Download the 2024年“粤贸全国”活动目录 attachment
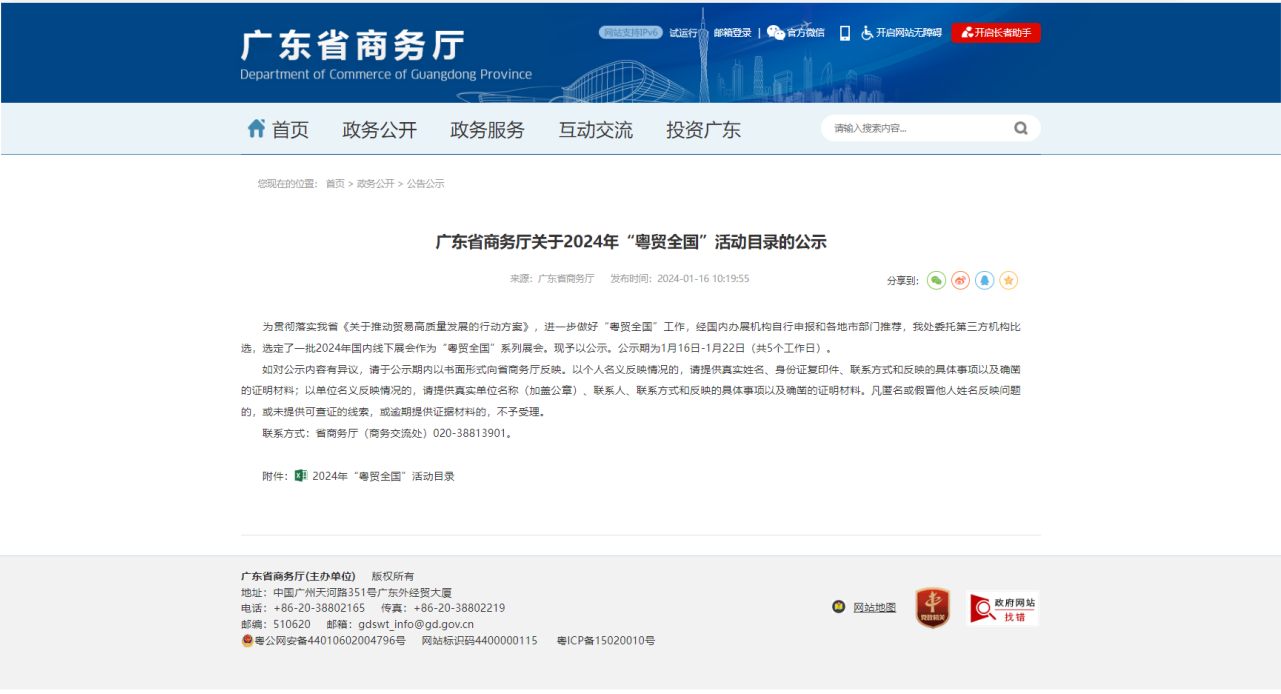Screen dimensions: 1281x694 [383, 476]
